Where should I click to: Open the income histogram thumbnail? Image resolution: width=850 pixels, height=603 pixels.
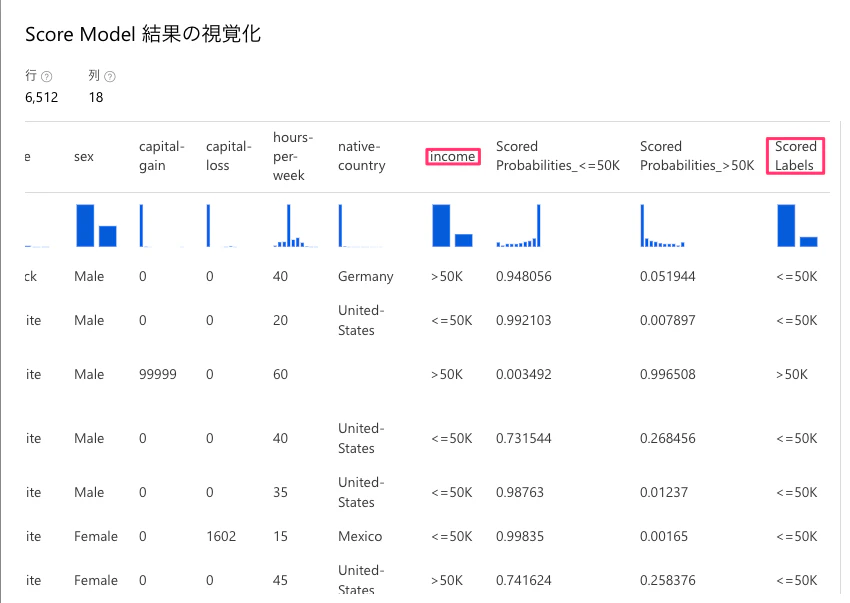tap(452, 225)
